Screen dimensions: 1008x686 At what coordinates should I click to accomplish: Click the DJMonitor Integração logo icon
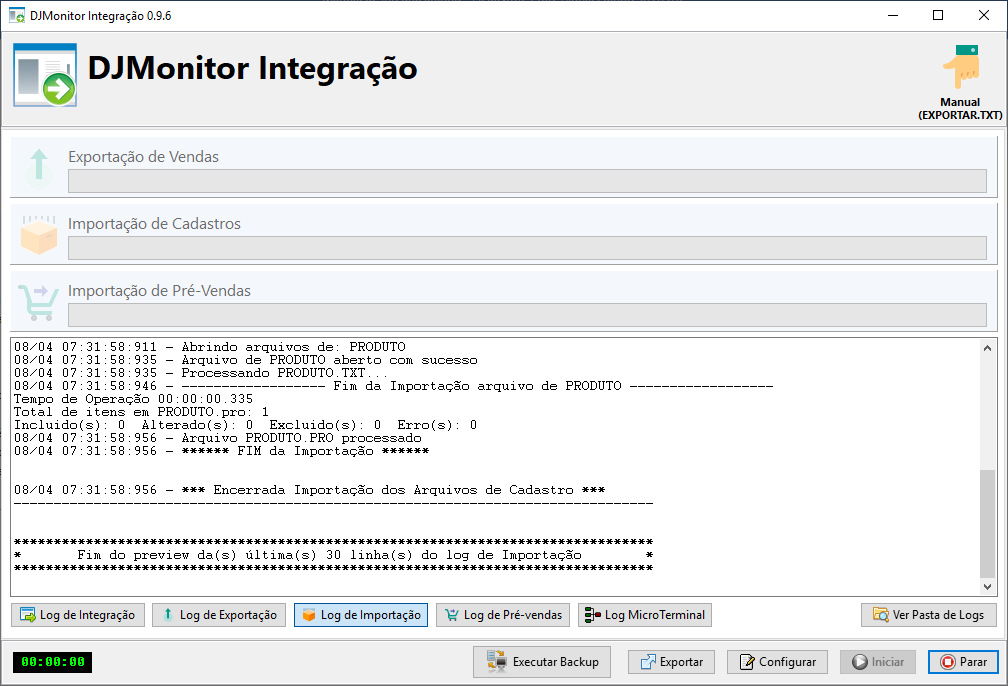[x=45, y=75]
